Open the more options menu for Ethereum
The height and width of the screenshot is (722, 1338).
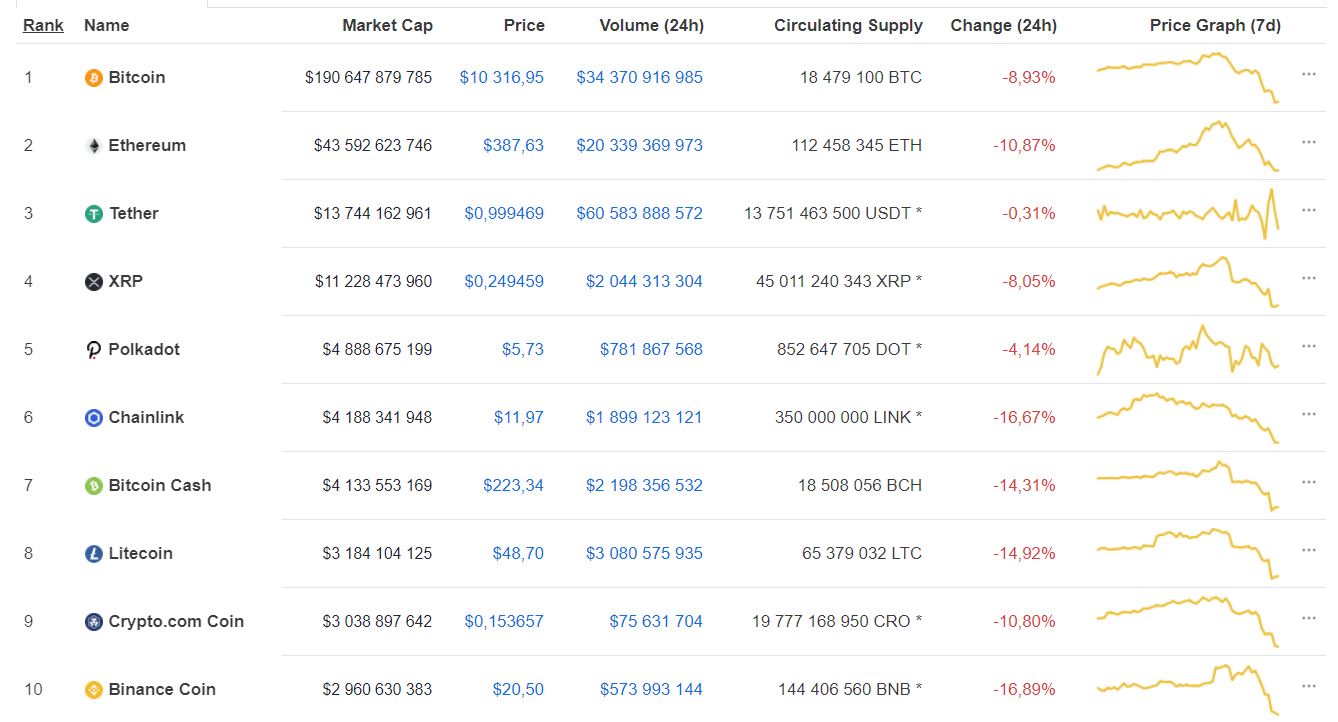(x=1309, y=142)
